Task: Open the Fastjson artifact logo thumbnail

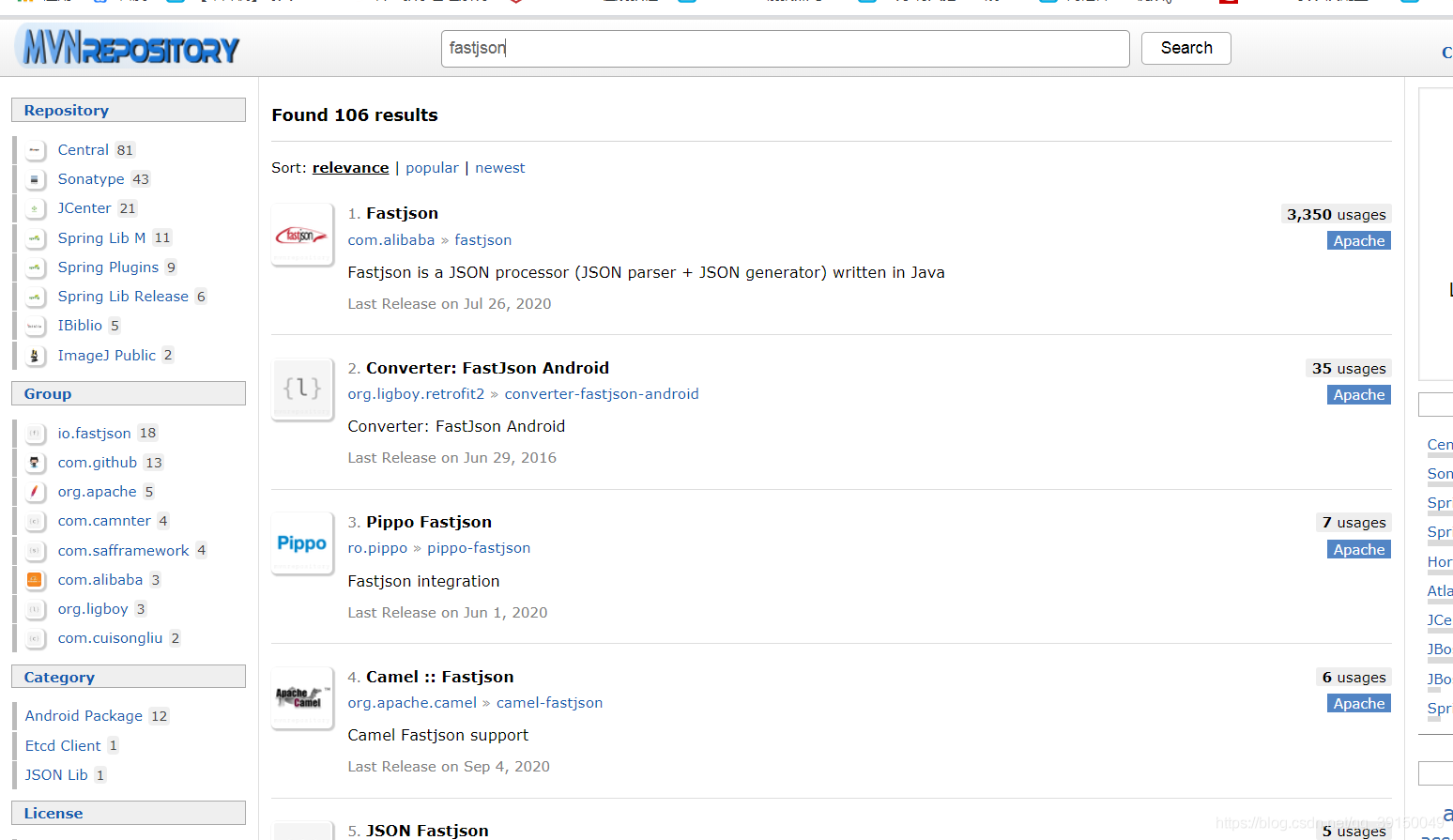Action: 302,235
